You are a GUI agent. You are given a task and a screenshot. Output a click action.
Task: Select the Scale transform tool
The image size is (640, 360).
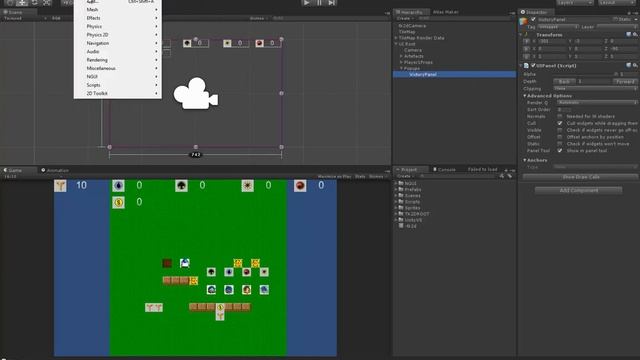point(47,2)
